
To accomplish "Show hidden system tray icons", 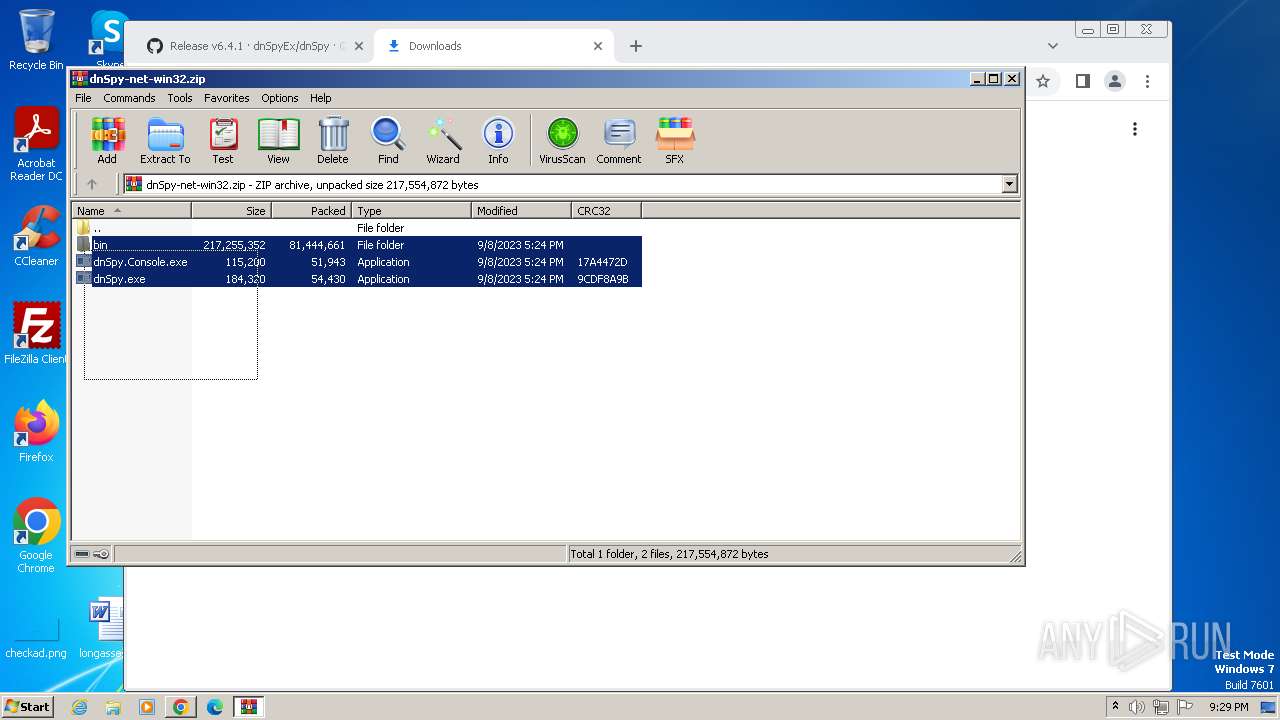I will 1116,707.
